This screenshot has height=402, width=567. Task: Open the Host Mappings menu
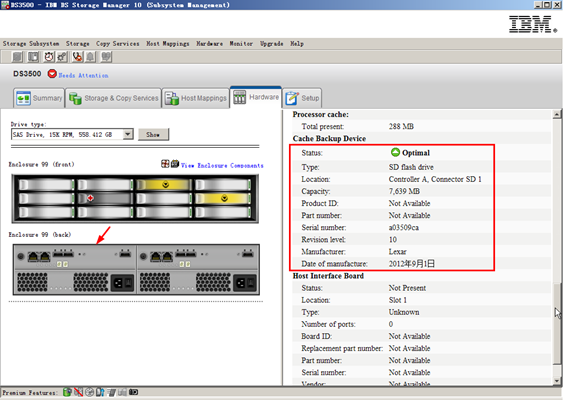pyautogui.click(x=167, y=44)
